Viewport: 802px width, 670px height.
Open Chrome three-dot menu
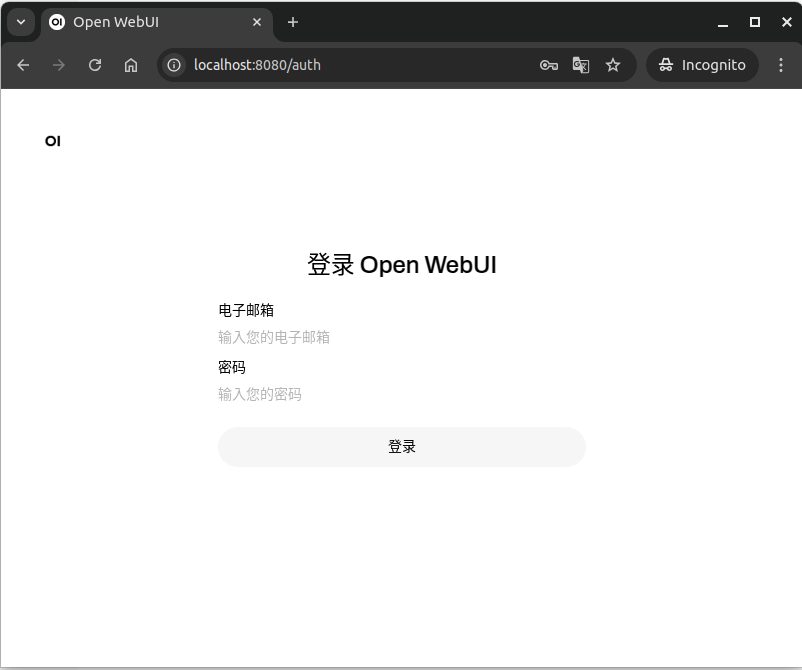pos(781,65)
